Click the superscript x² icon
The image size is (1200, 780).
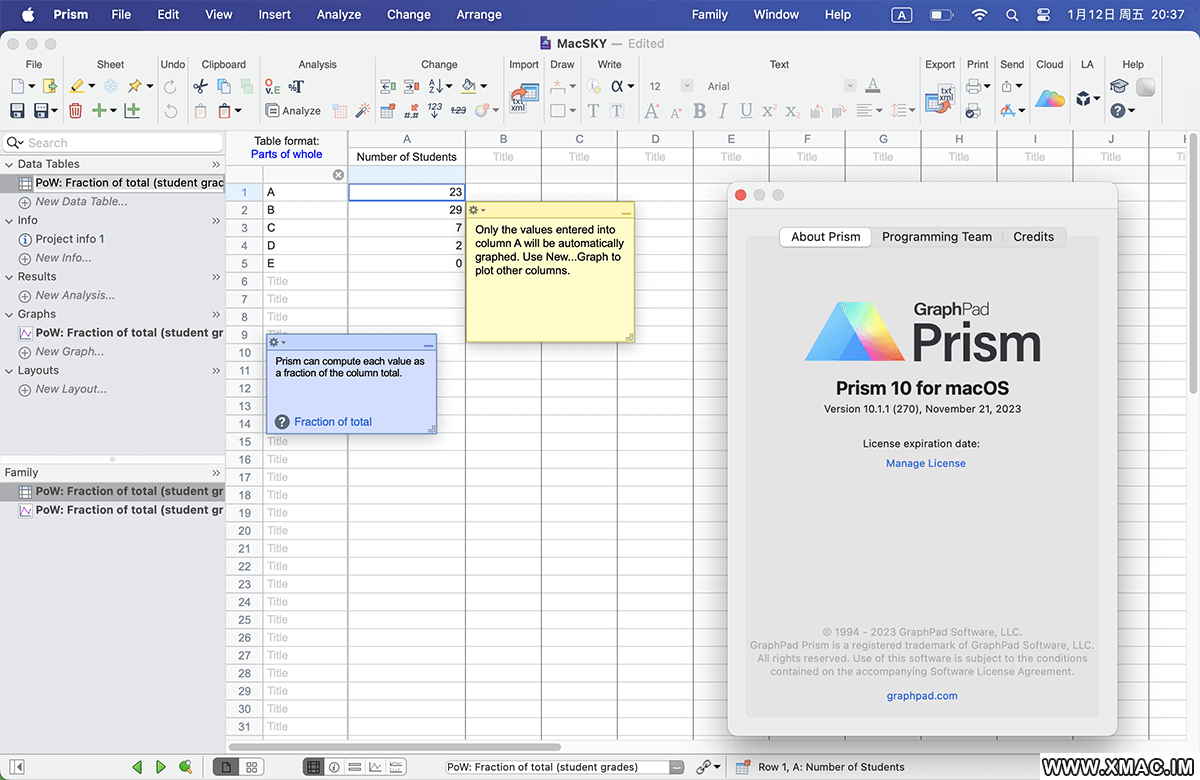[769, 111]
